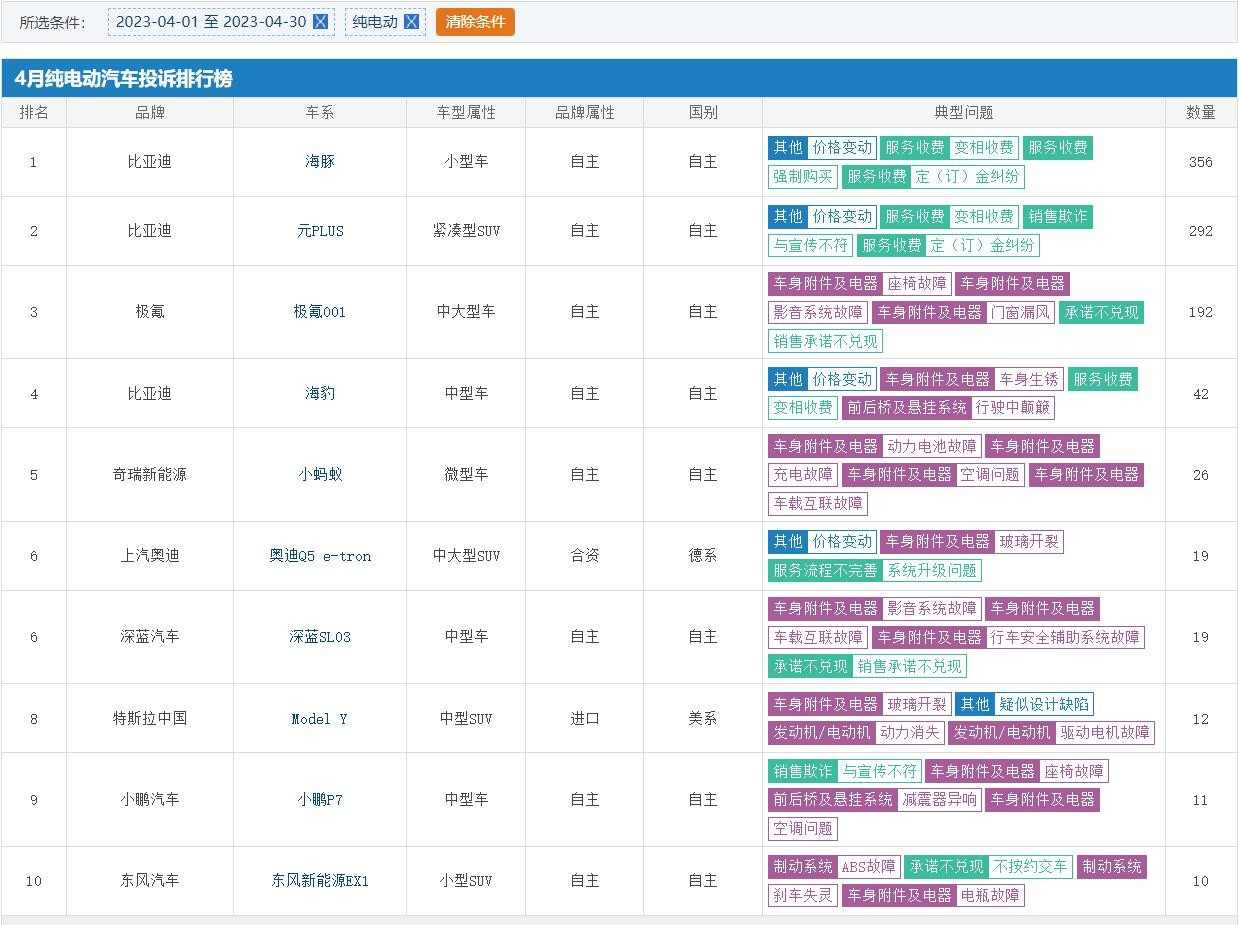Click the 东风汽车 brand cell
1239x925 pixels.
coord(150,881)
